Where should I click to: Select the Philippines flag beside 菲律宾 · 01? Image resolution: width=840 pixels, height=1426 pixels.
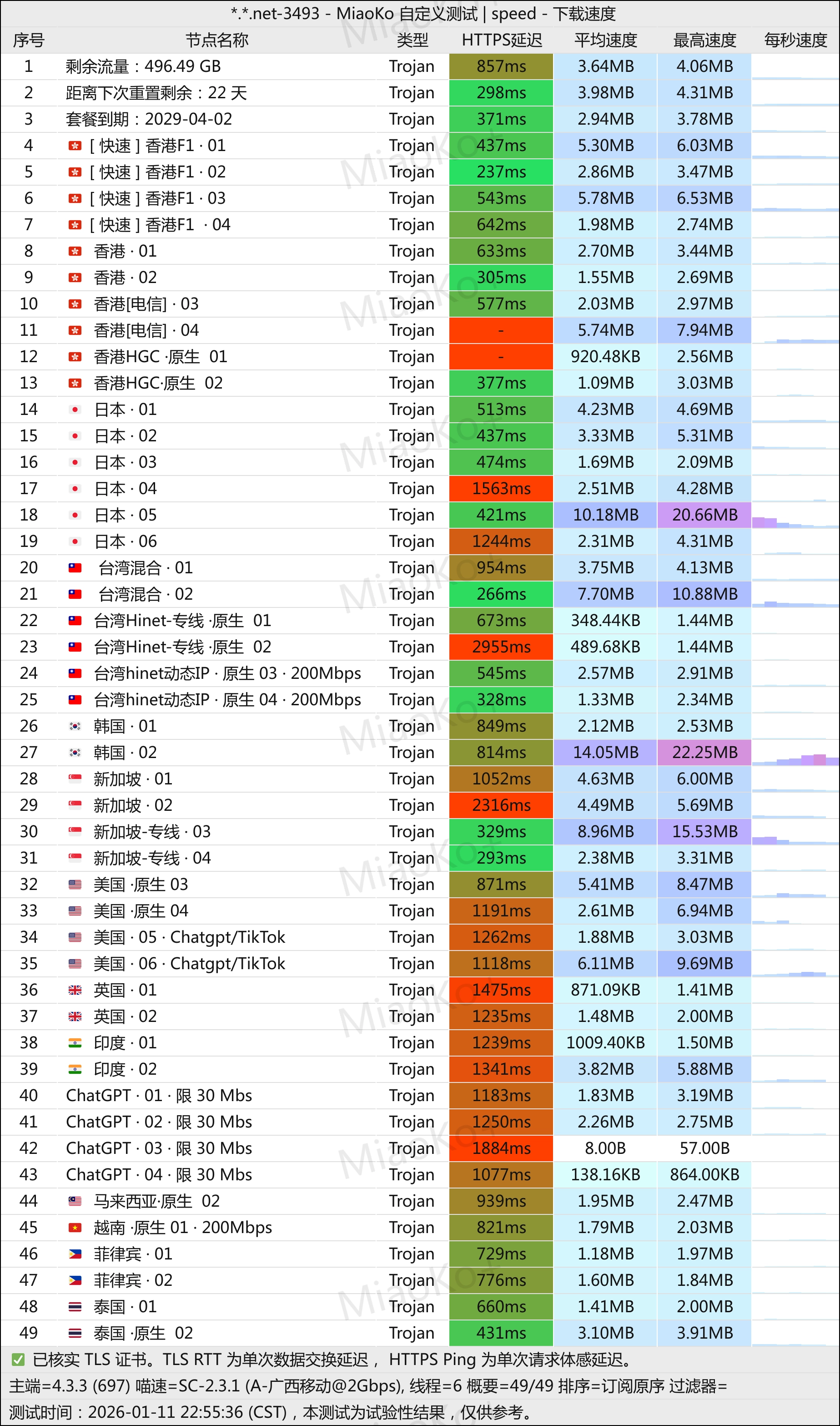(75, 1254)
